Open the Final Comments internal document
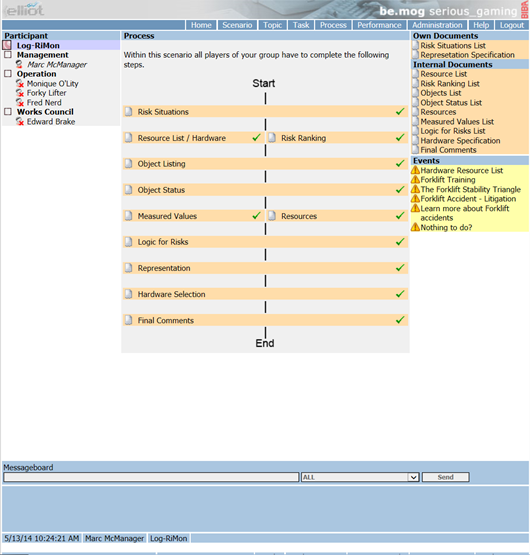Screen dimensions: 530x555 coord(448,150)
